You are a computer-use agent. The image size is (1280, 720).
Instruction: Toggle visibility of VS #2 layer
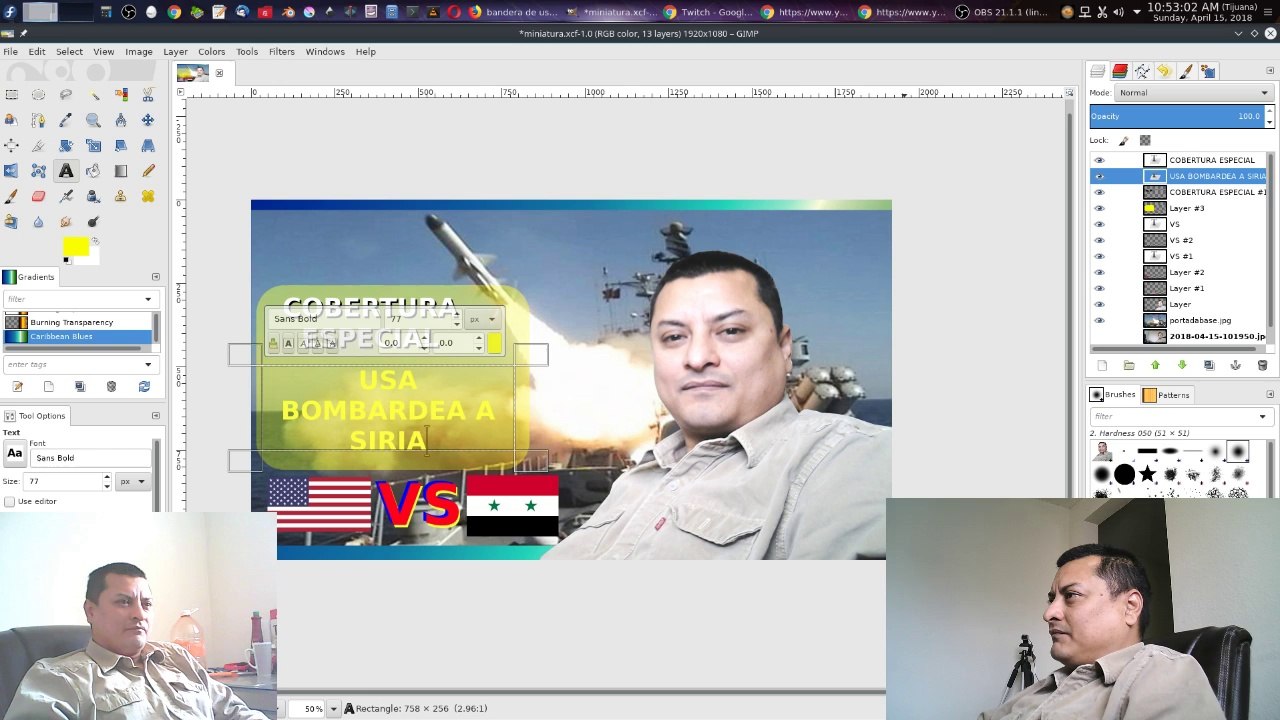[1099, 240]
